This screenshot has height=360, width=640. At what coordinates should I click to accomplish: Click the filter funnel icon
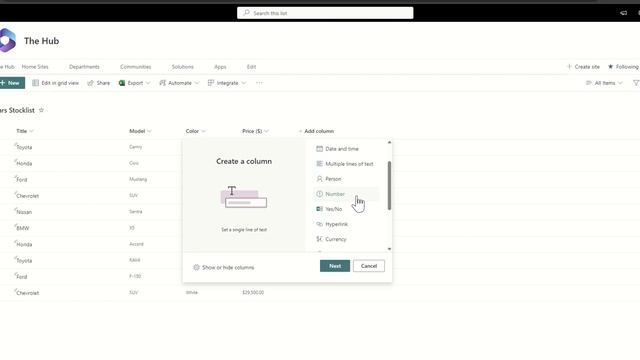(636, 83)
